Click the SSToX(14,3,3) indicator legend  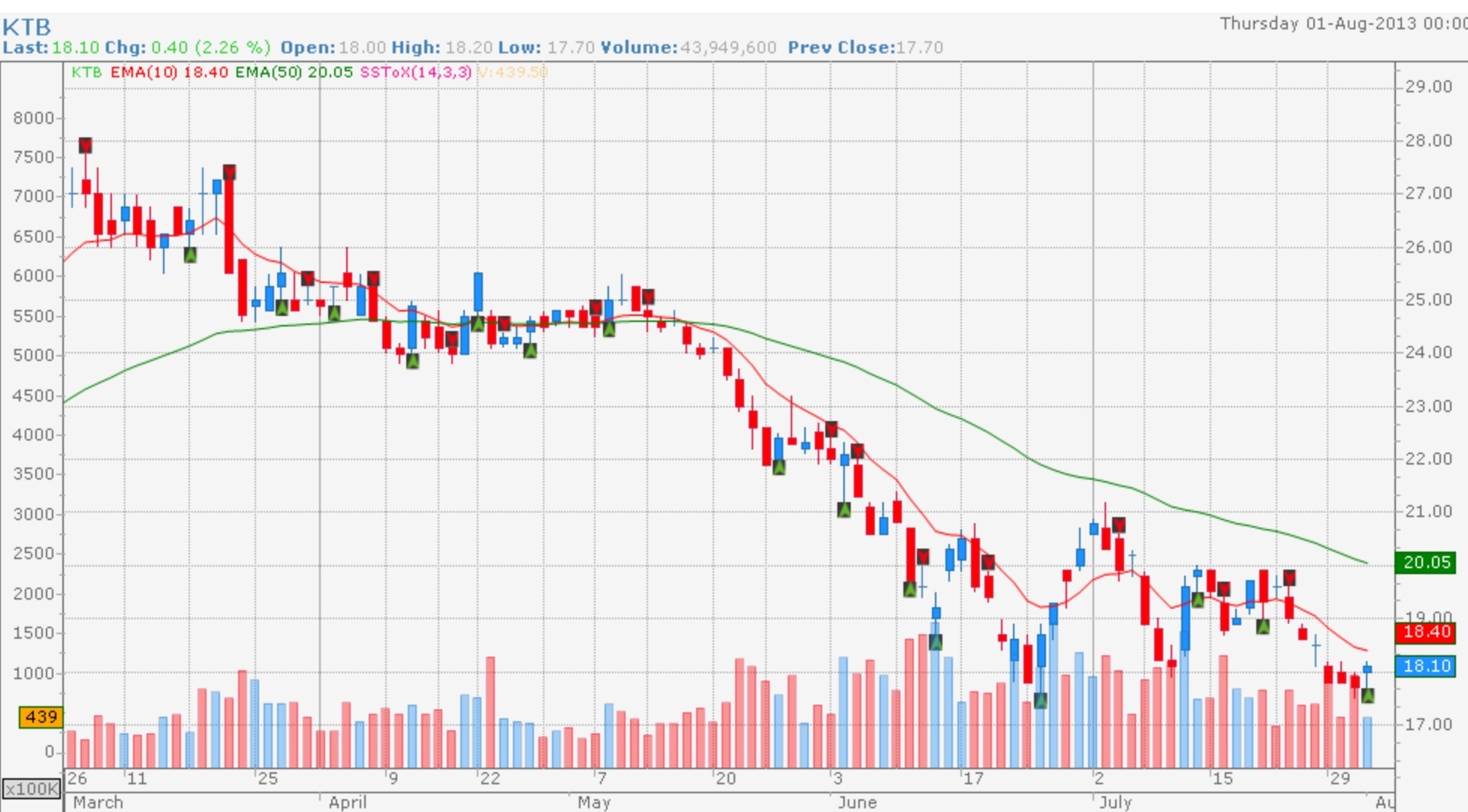coord(415,72)
